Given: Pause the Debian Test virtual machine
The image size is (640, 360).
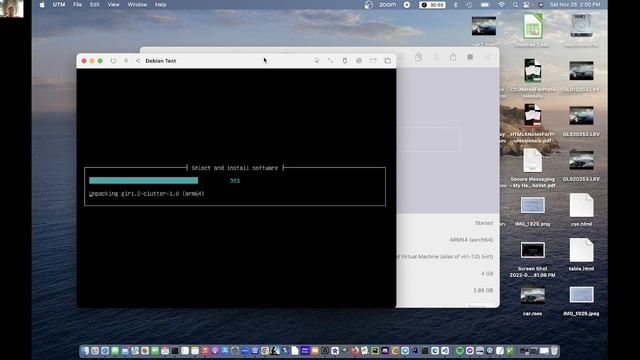Looking at the screenshot, I should [126, 61].
